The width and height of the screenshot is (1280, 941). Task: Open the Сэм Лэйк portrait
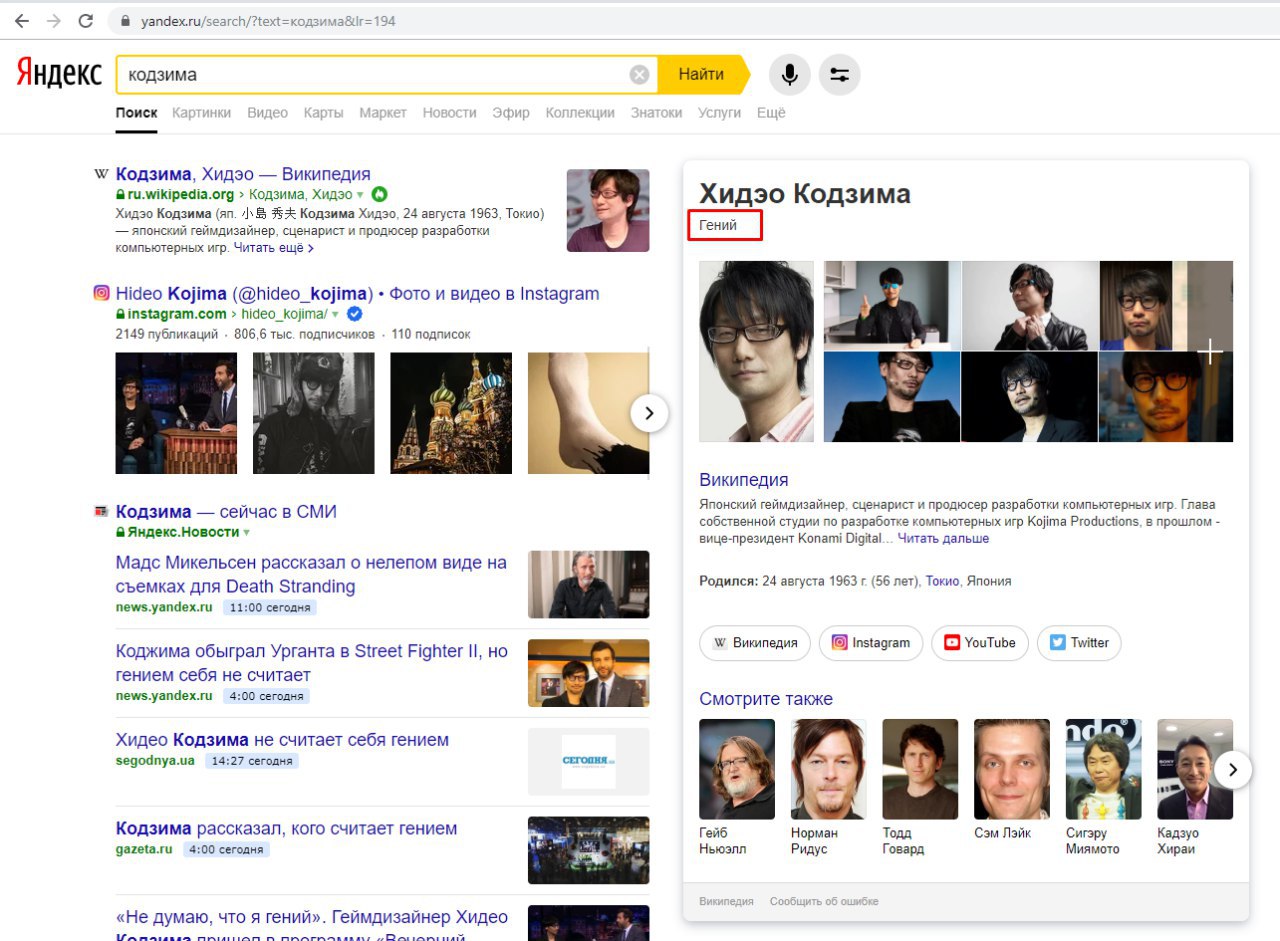1012,769
